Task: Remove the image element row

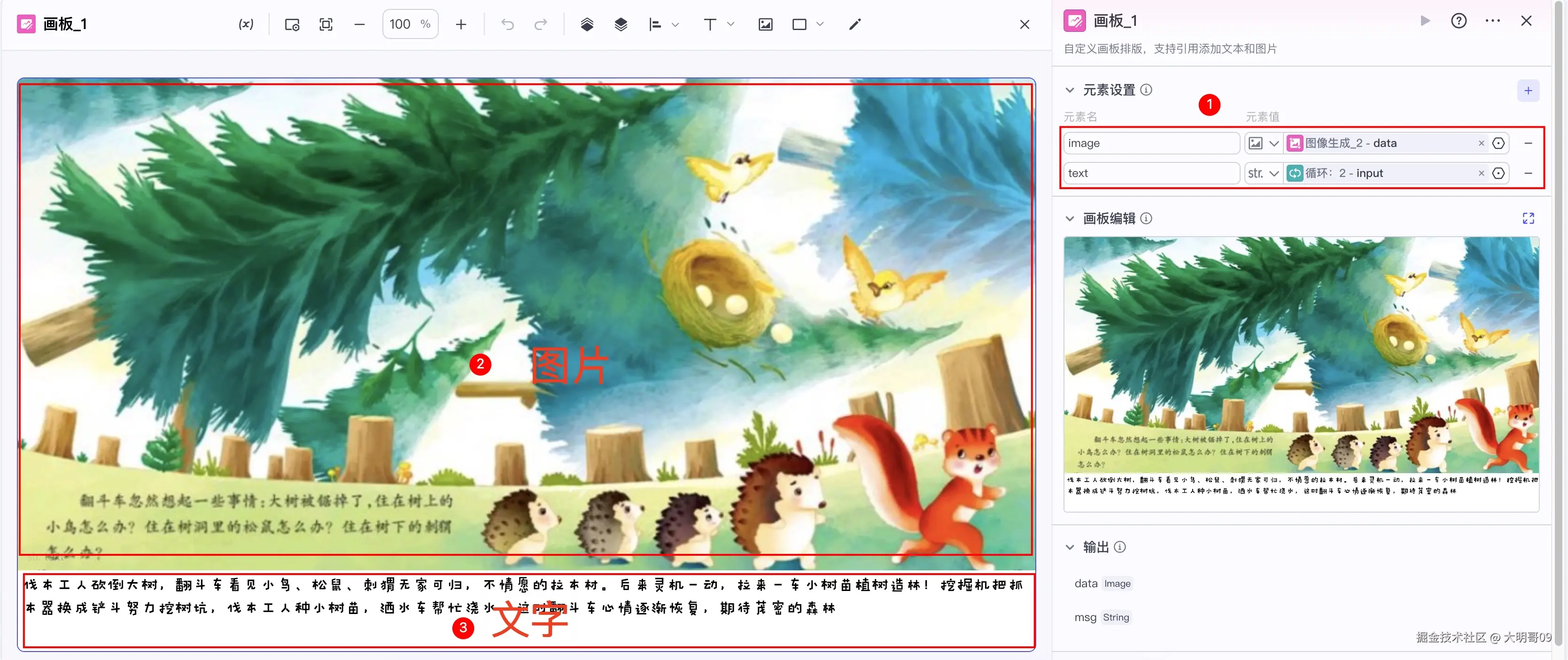Action: click(1528, 143)
